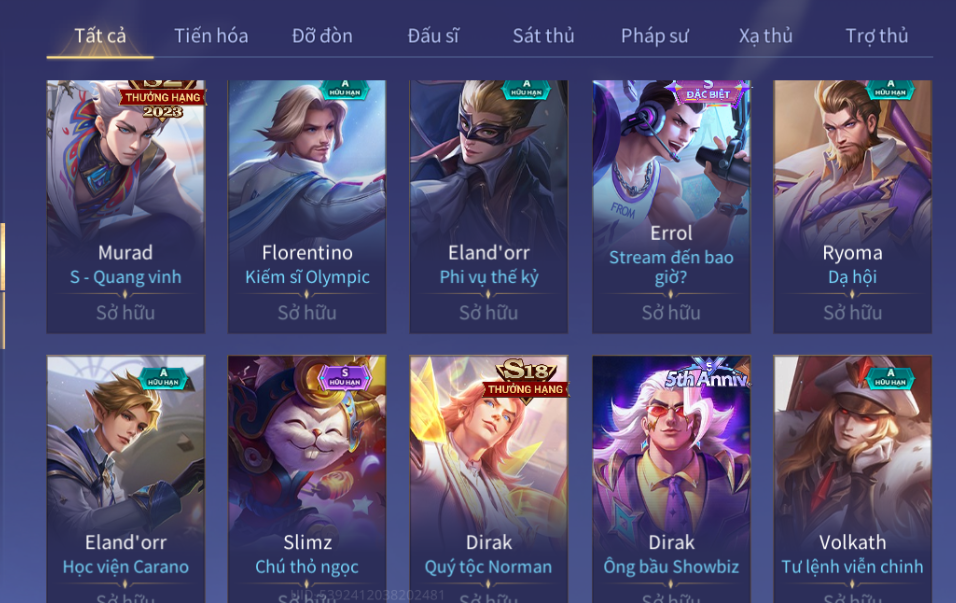956x603 pixels.
Task: Click Sở hữu under Ryoma Dạ hội
Action: (x=852, y=313)
